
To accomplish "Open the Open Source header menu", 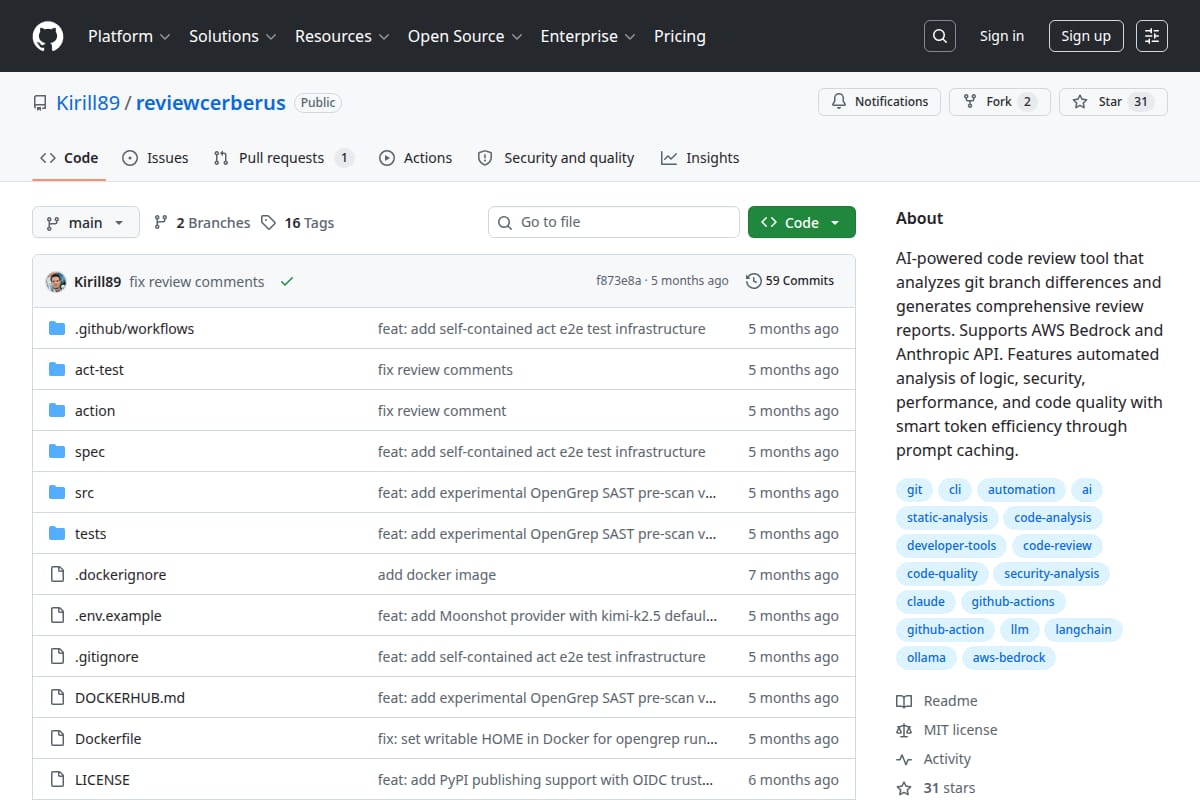I will tap(465, 36).
